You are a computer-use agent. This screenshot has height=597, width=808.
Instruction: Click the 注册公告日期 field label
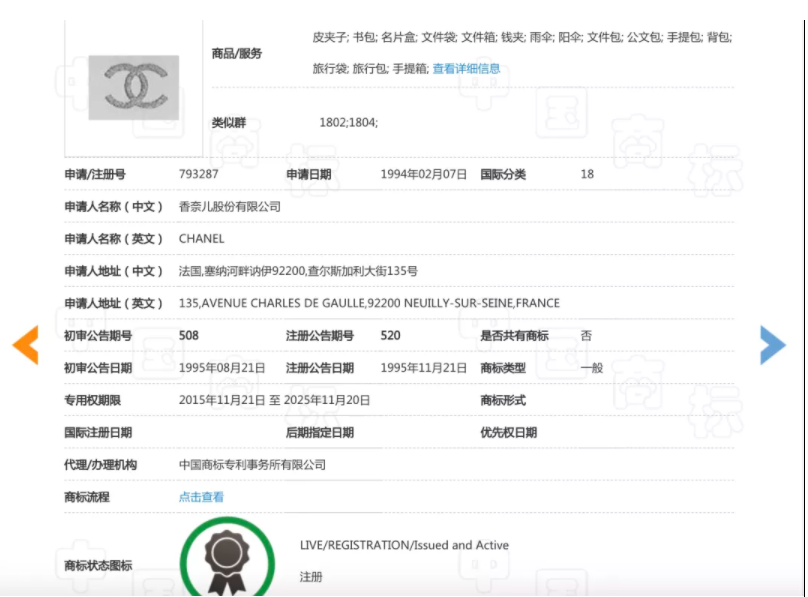pyautogui.click(x=319, y=368)
